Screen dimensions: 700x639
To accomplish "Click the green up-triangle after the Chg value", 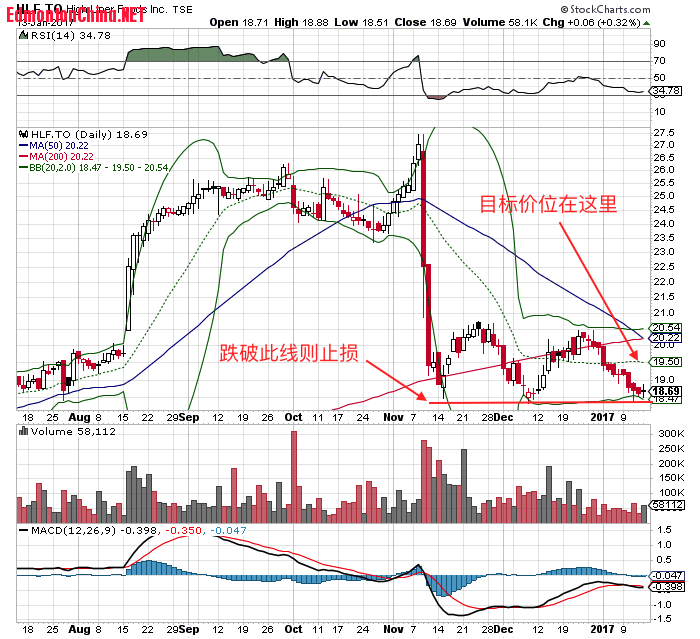I will pyautogui.click(x=646, y=23).
